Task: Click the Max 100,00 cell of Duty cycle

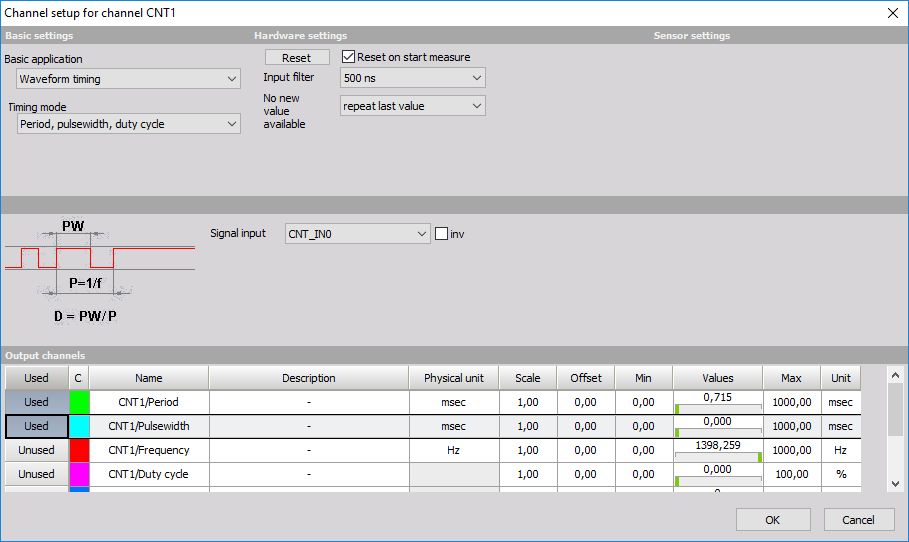Action: tap(792, 474)
